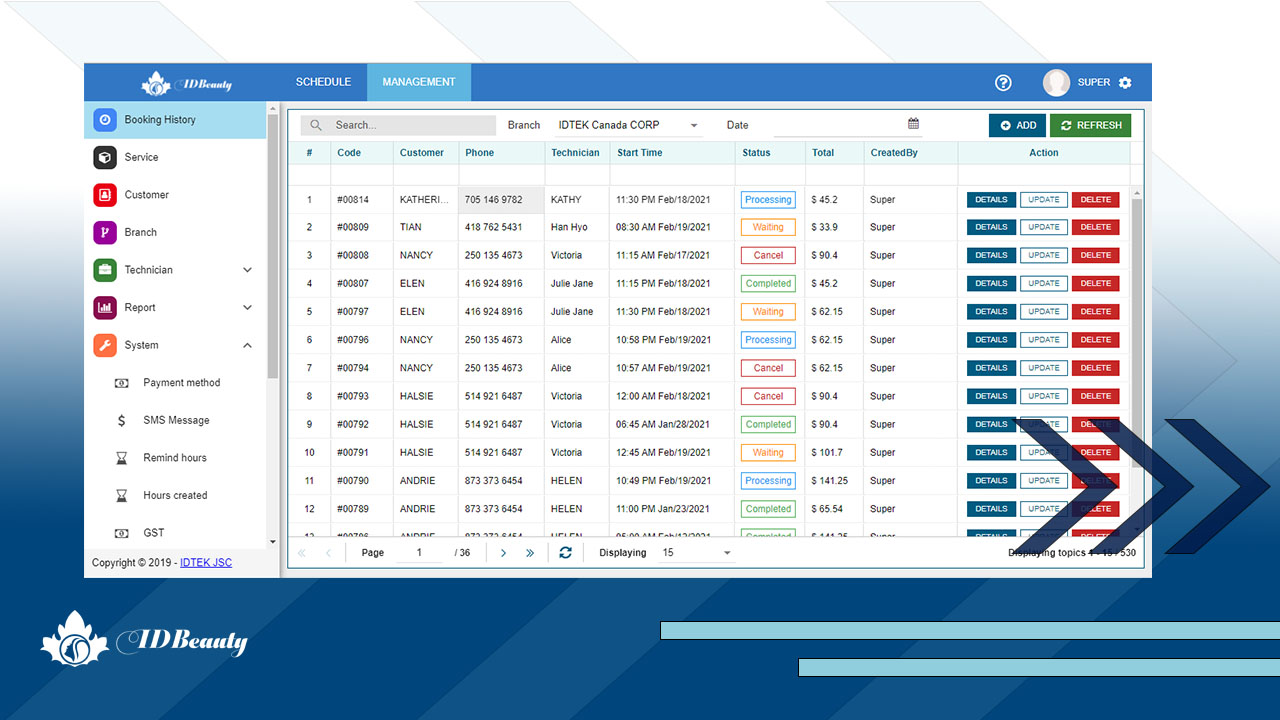Expand the Report sidebar section
The width and height of the screenshot is (1280, 720).
pos(247,308)
